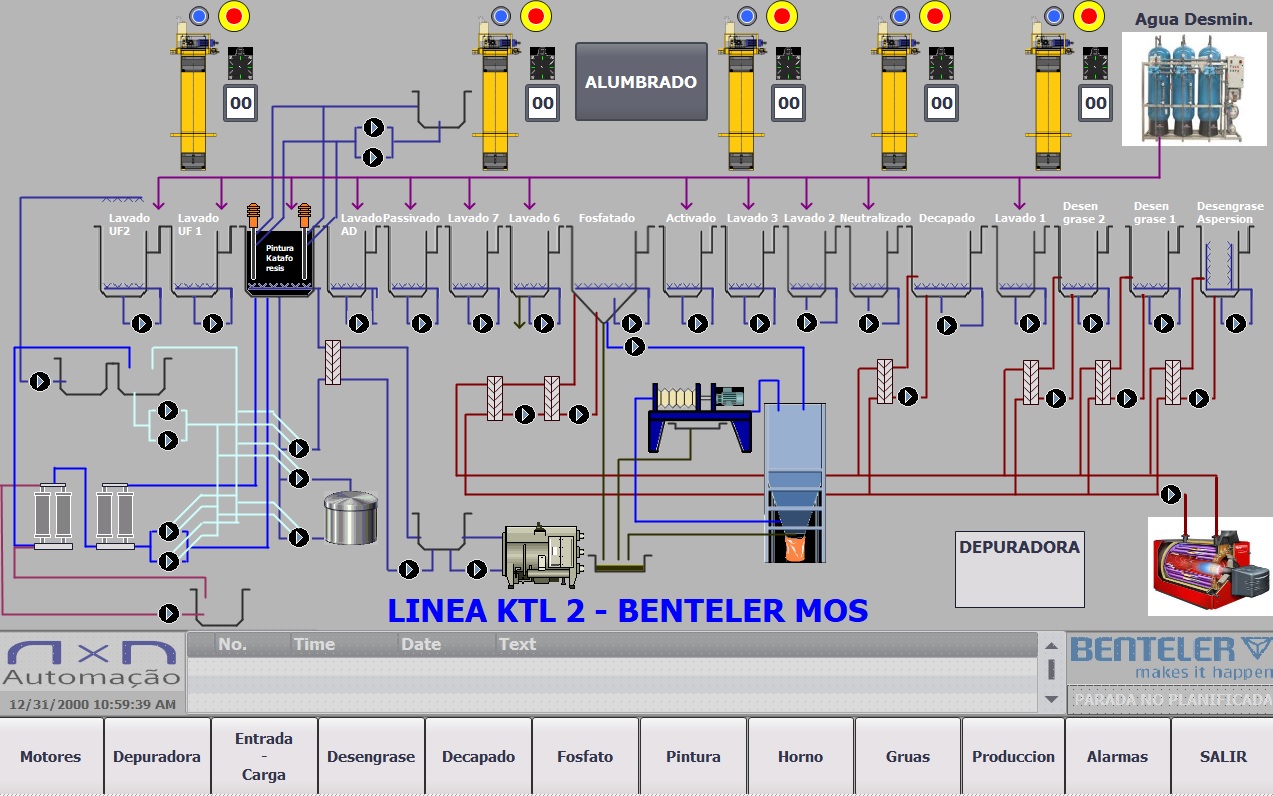Toggle red light of crane nearest Agua Desmin
This screenshot has height=796, width=1273.
1089,15
